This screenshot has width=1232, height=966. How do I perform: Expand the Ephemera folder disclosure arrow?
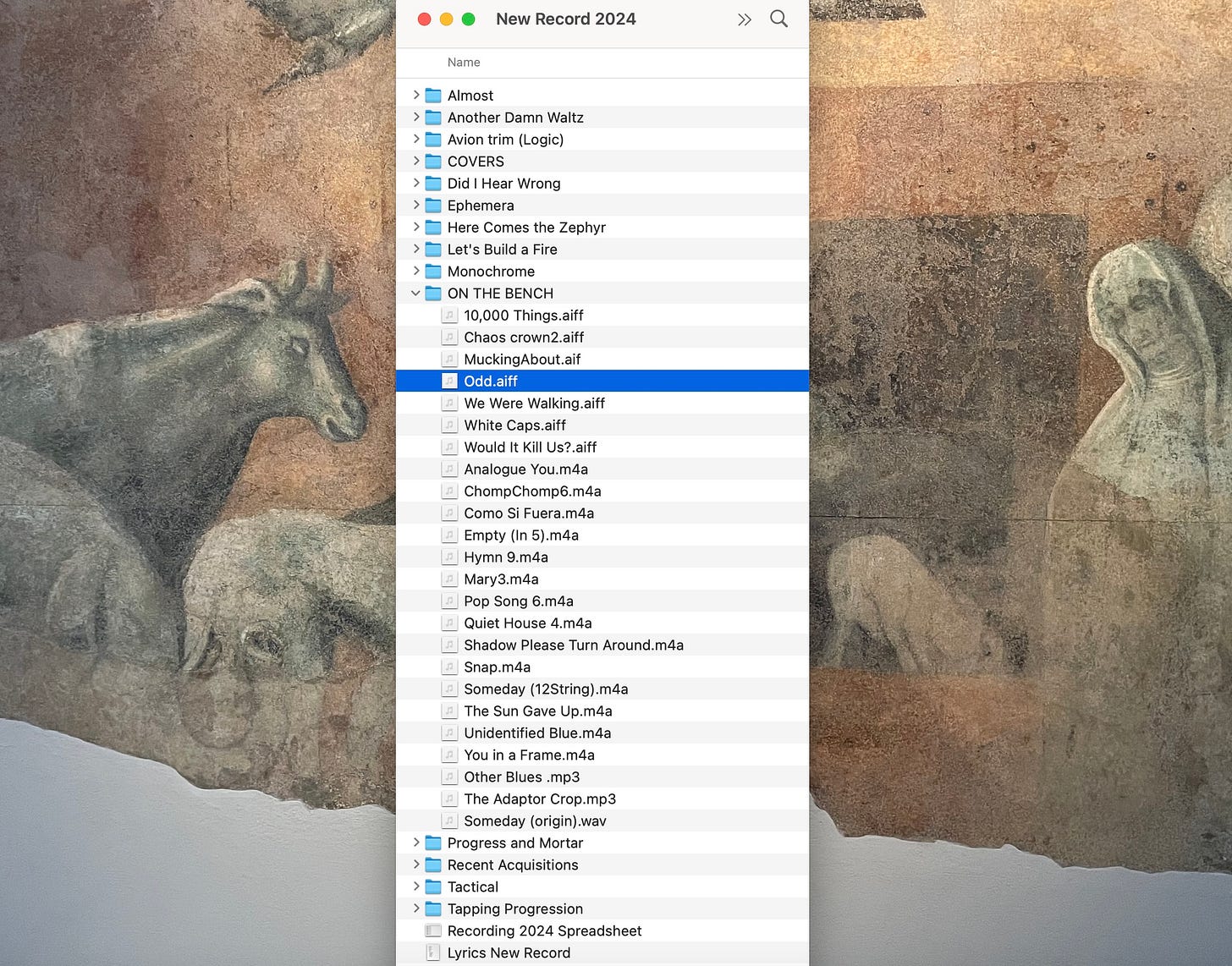[x=415, y=206]
